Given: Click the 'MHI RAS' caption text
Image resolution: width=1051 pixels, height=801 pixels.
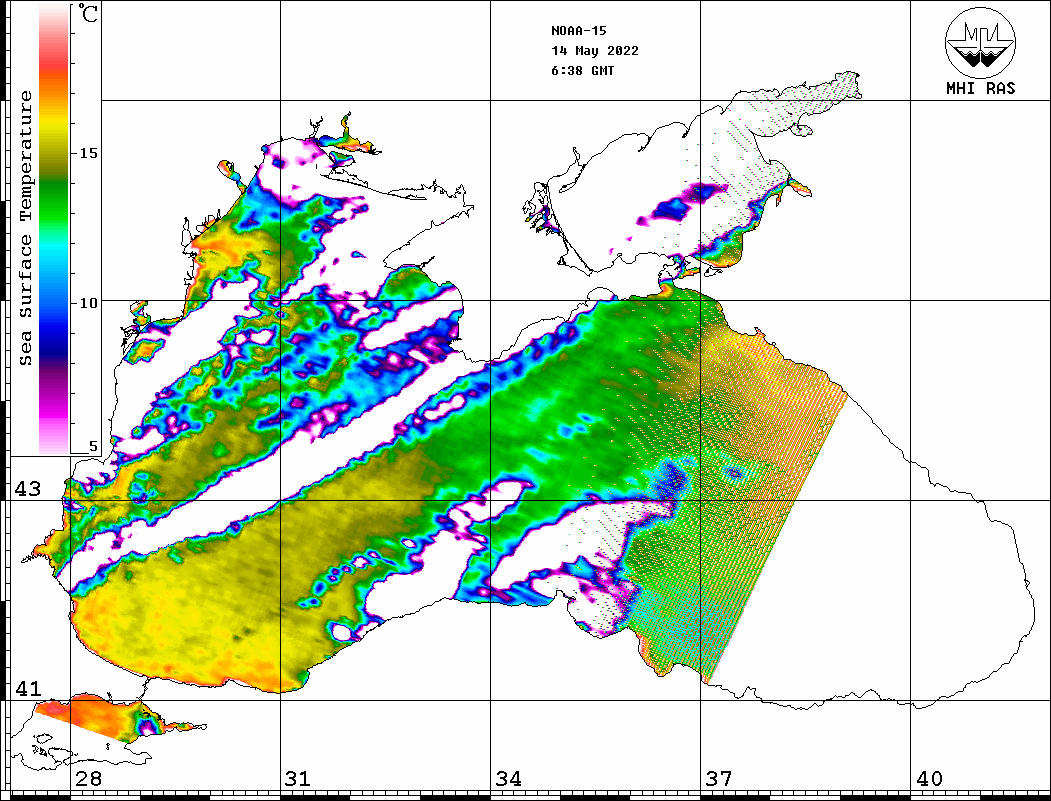Looking at the screenshot, I should click(980, 88).
